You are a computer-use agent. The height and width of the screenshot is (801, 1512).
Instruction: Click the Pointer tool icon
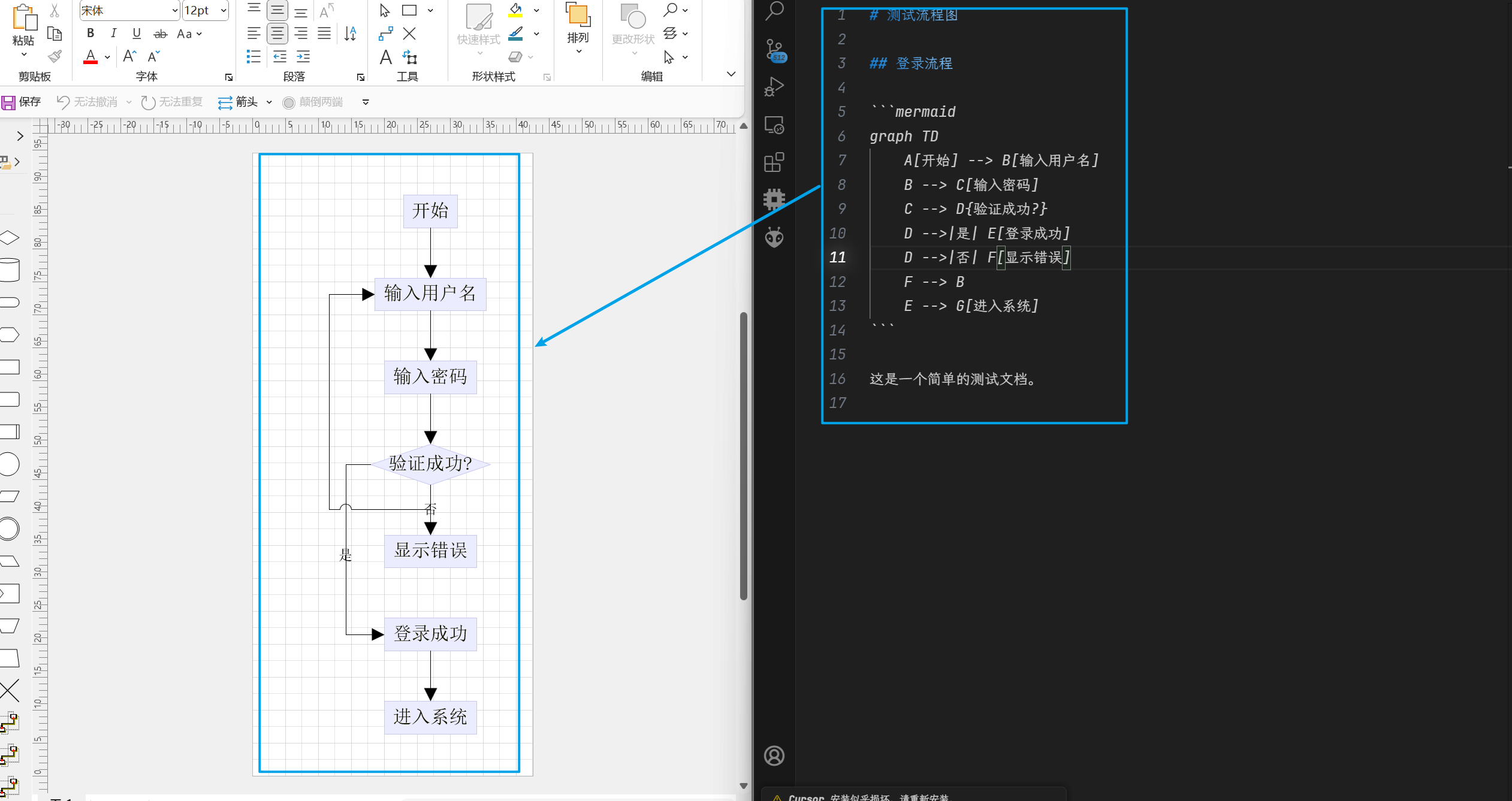tap(385, 11)
